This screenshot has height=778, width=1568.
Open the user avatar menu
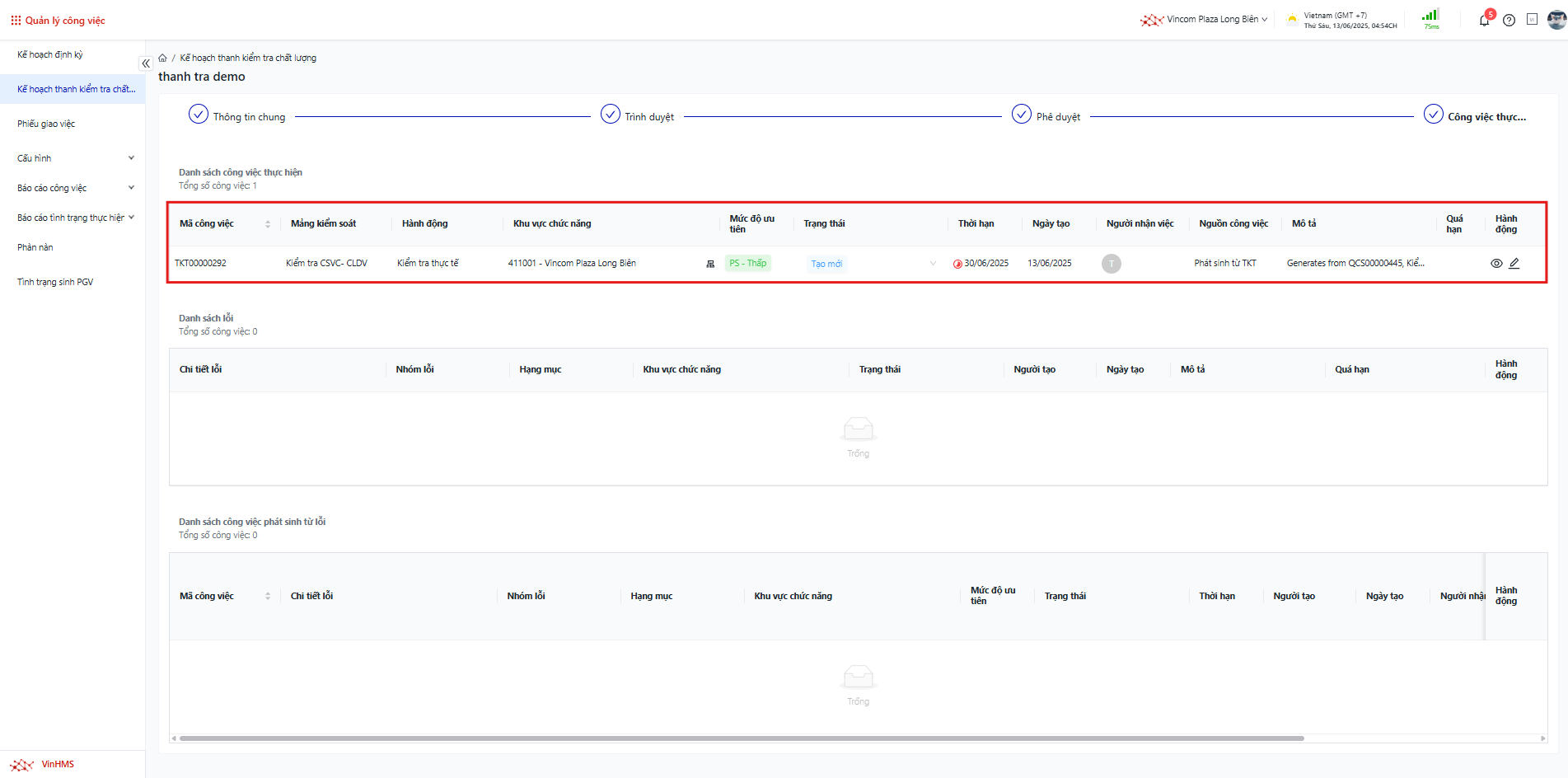1556,20
